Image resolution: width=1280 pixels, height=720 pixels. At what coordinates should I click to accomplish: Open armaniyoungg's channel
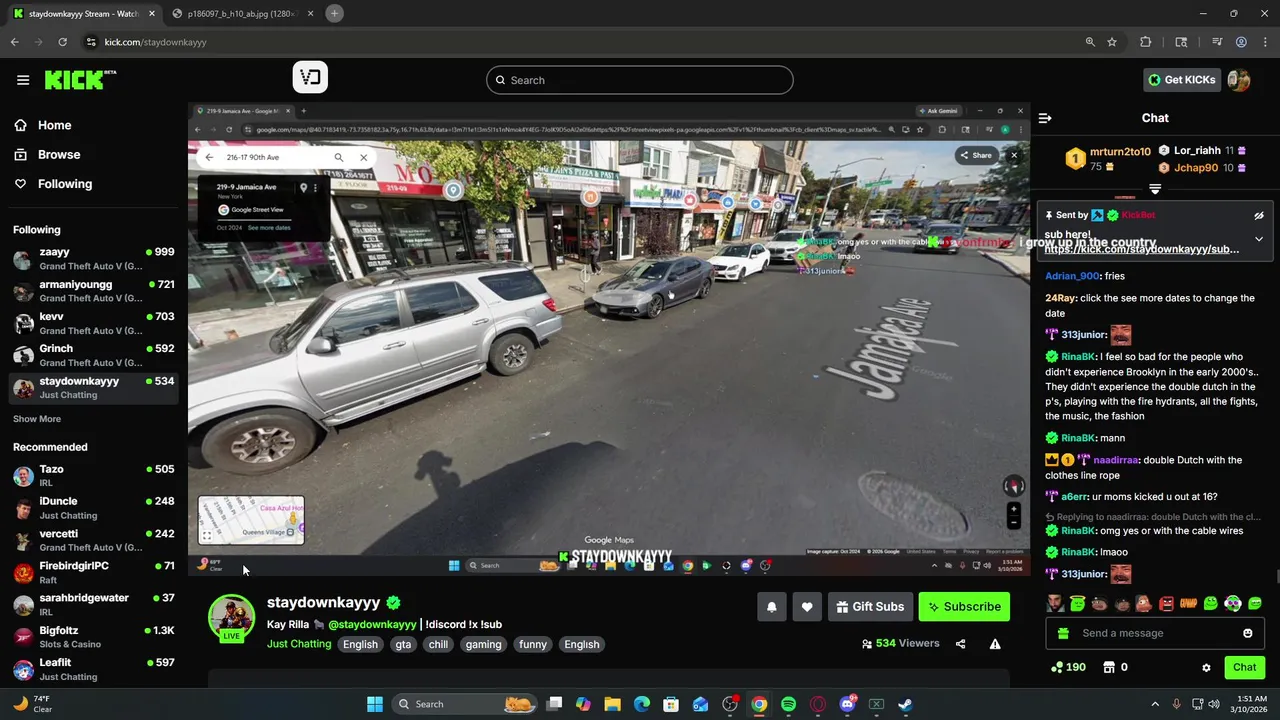(x=94, y=291)
